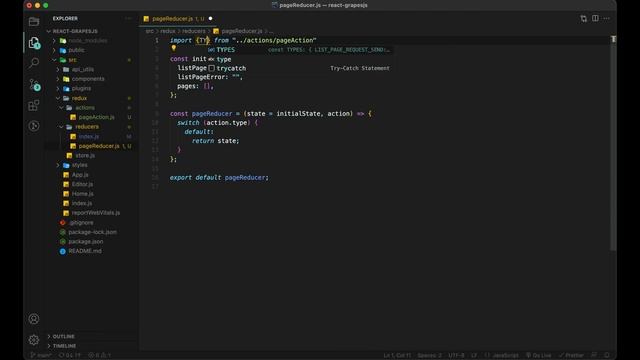
Task: Open the Manage gear icon
Action: click(x=34, y=339)
